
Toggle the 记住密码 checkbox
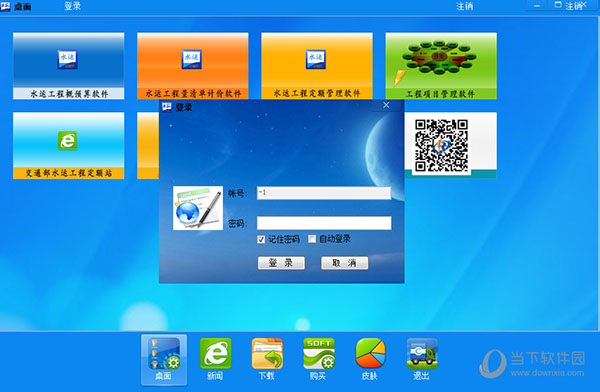[x=261, y=240]
